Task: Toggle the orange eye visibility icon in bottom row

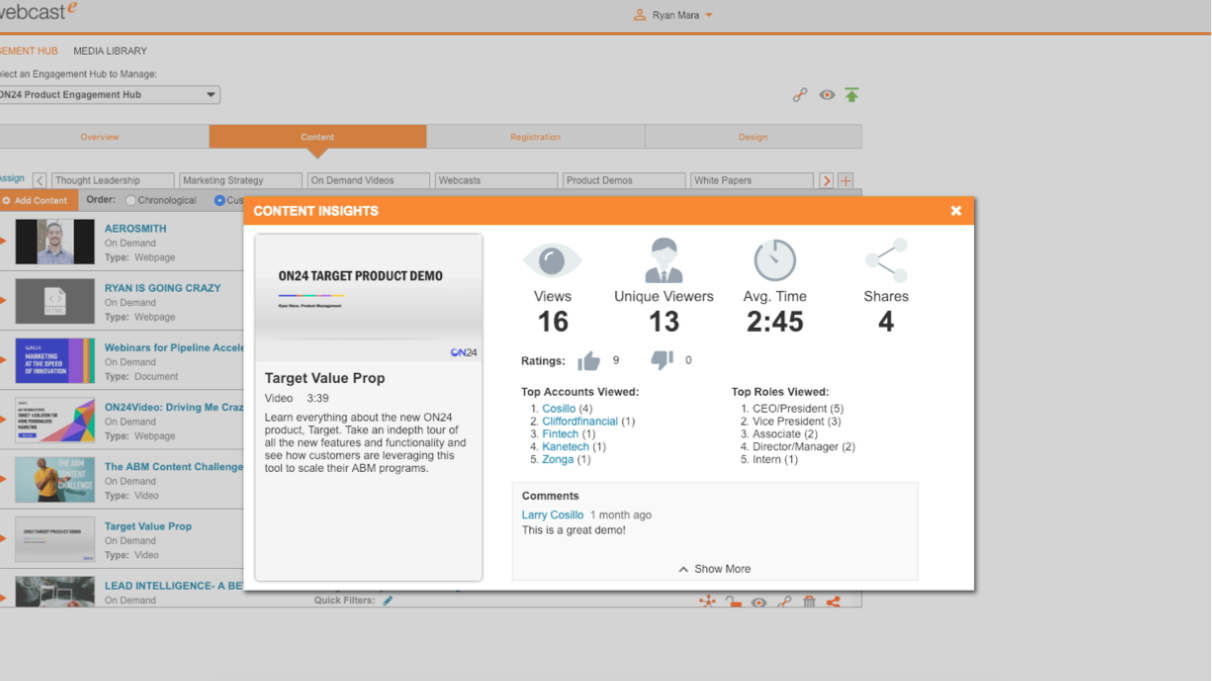Action: 759,601
